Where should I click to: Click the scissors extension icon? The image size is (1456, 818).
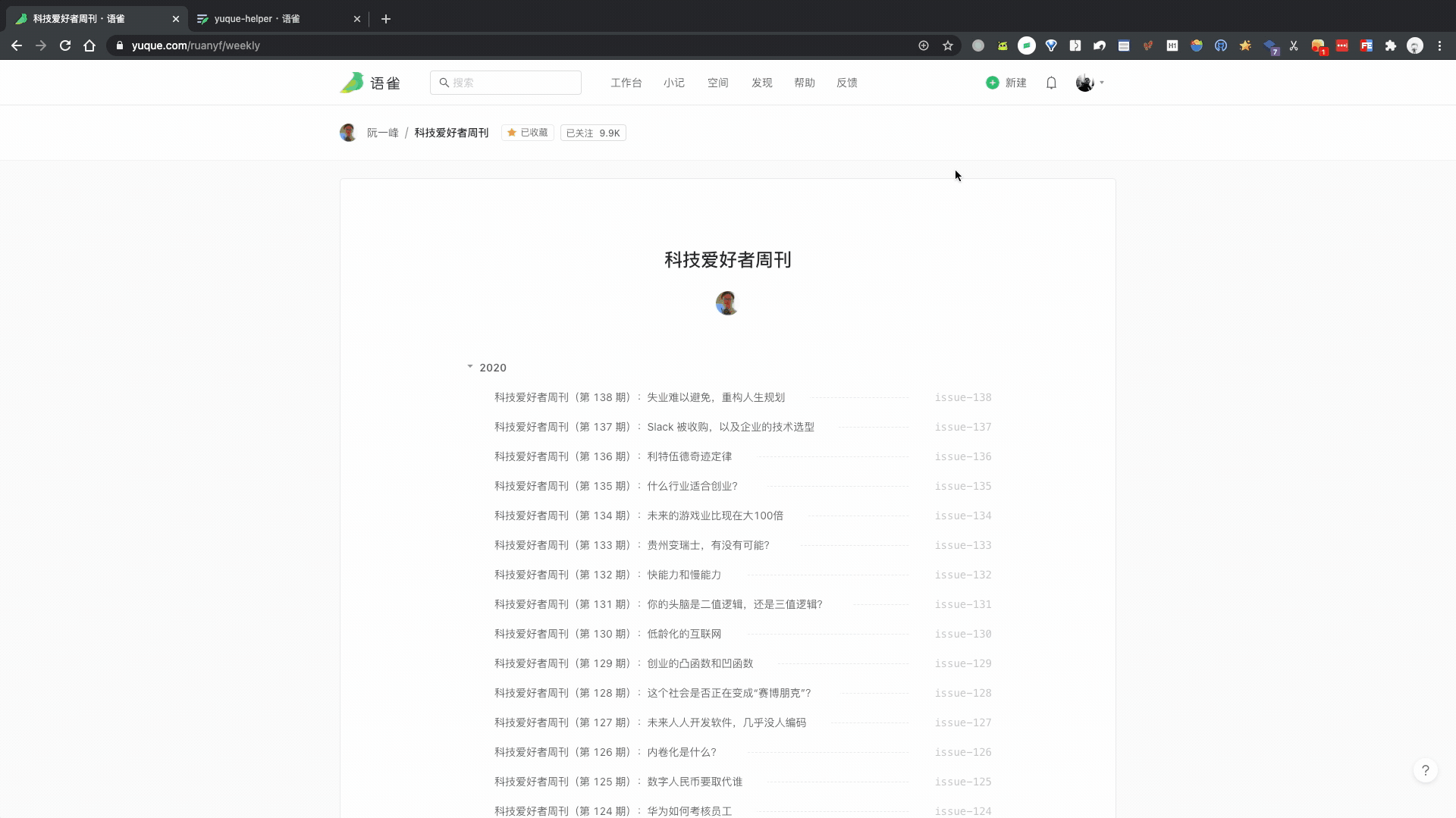pyautogui.click(x=1294, y=45)
